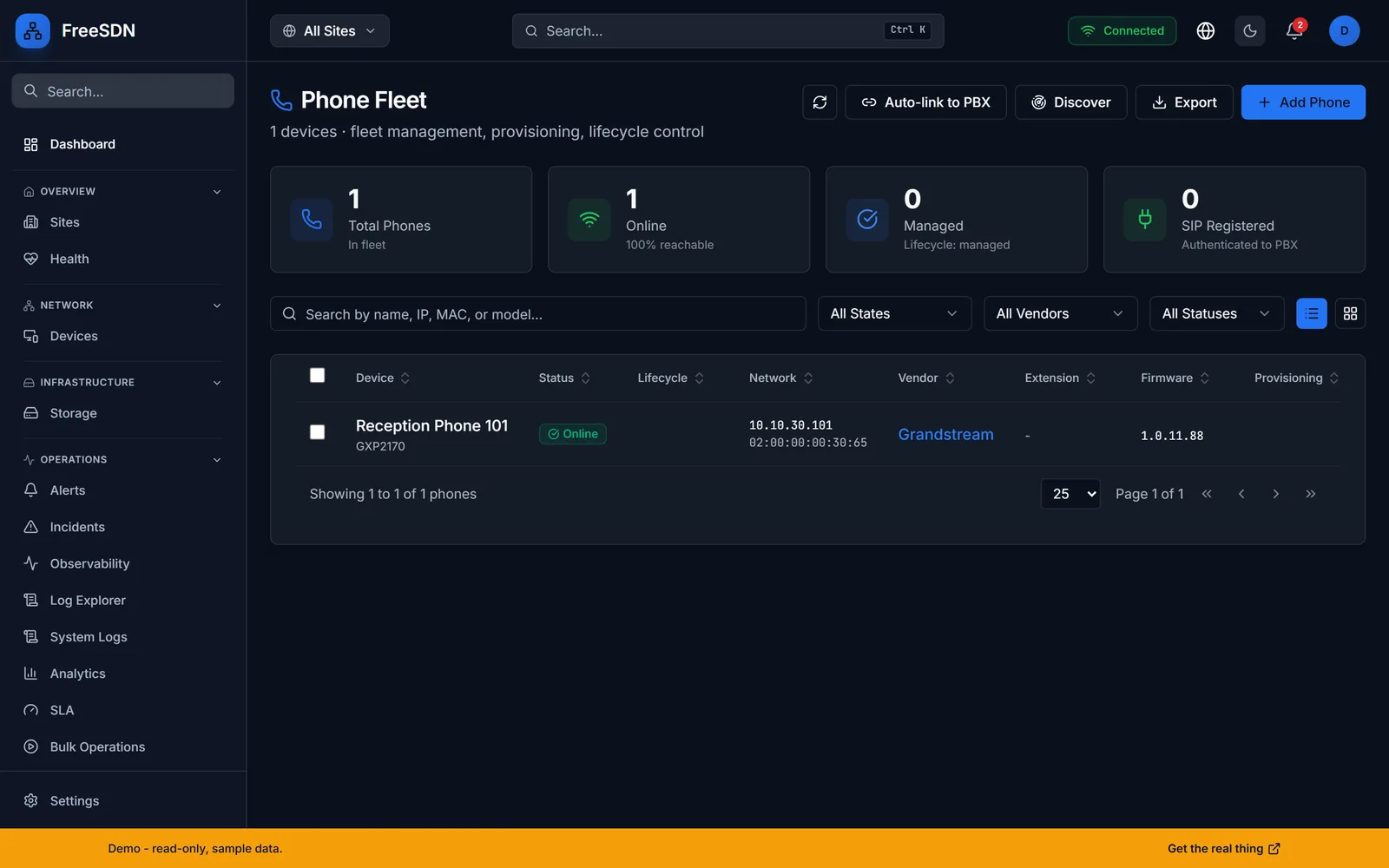Open All Sites dropdown

click(x=330, y=31)
